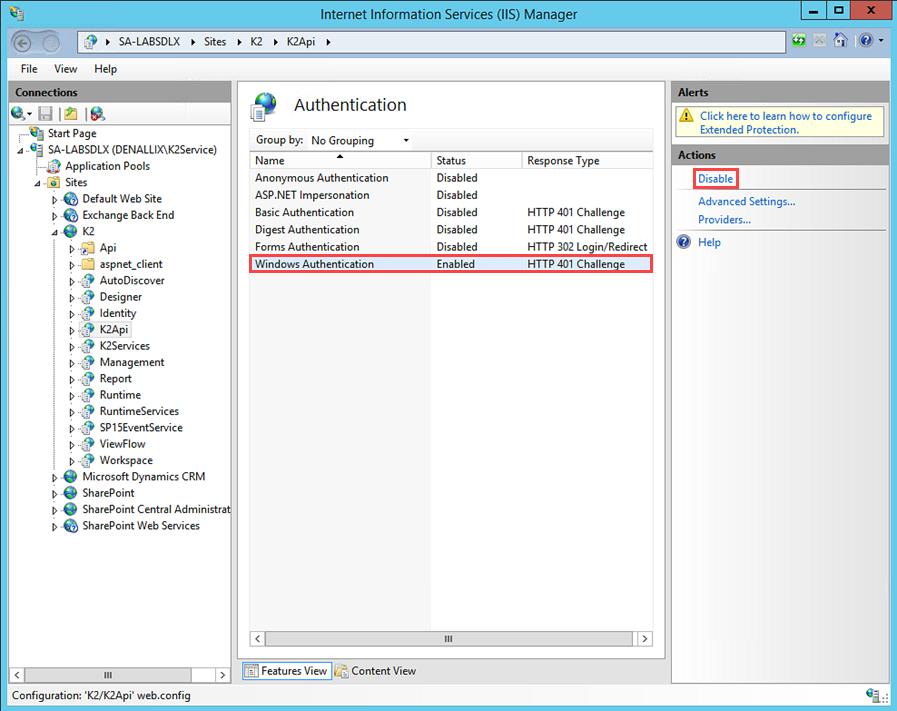The width and height of the screenshot is (897, 711).
Task: Open the Group by No Grouping dropdown
Action: click(360, 140)
